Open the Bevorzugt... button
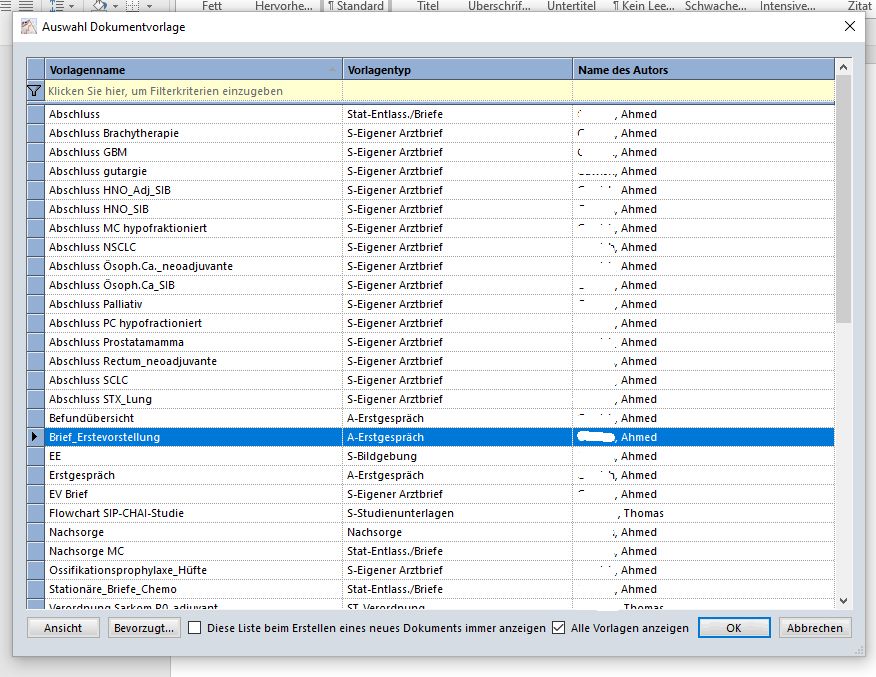This screenshot has height=677, width=876. coord(144,628)
